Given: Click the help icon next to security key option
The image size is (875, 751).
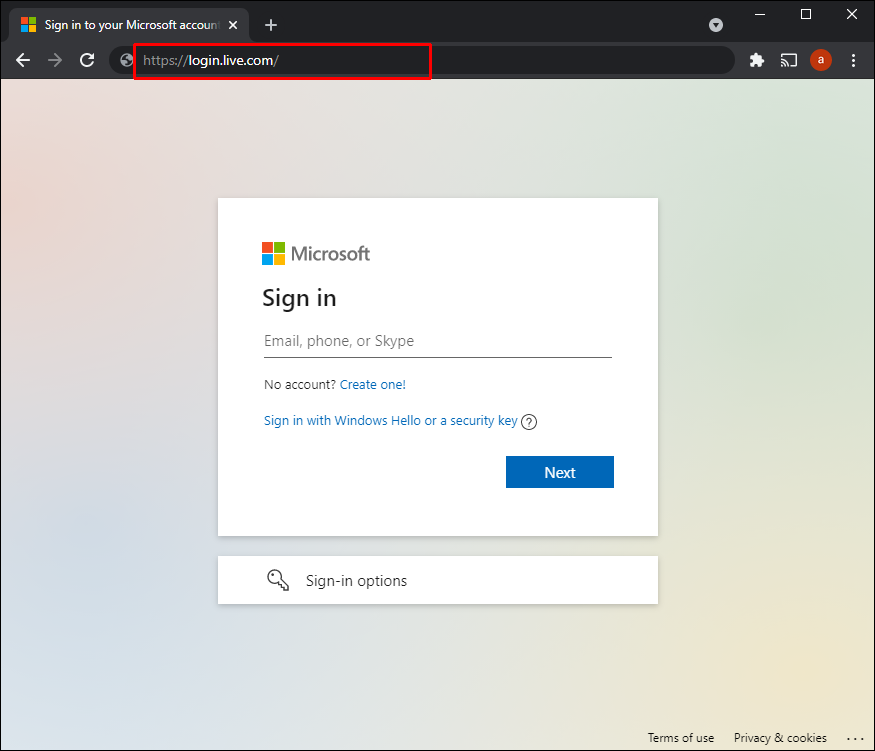Looking at the screenshot, I should [529, 421].
